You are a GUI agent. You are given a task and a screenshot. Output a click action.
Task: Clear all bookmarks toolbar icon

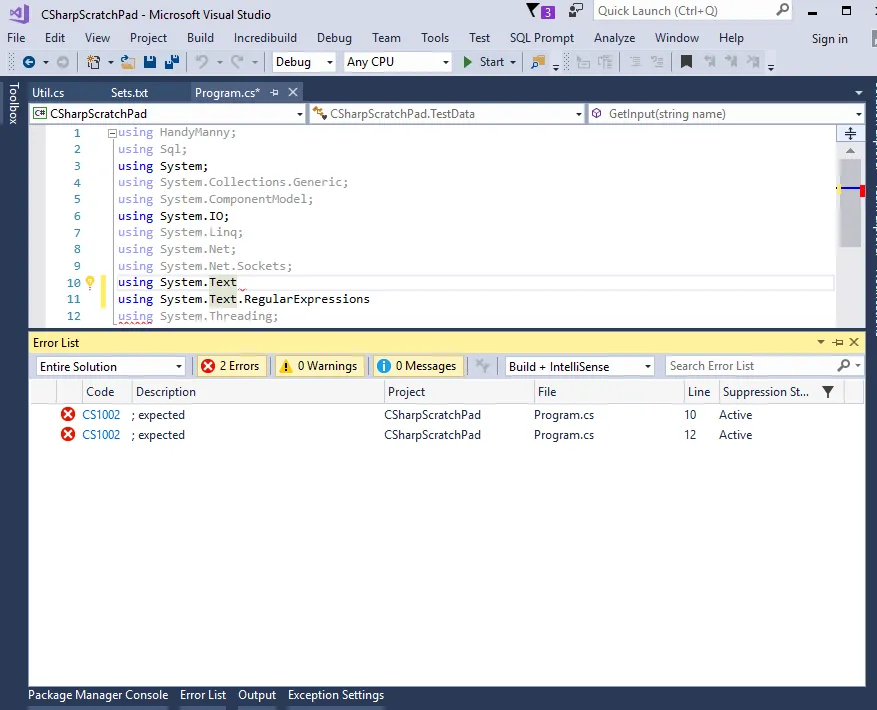[753, 62]
